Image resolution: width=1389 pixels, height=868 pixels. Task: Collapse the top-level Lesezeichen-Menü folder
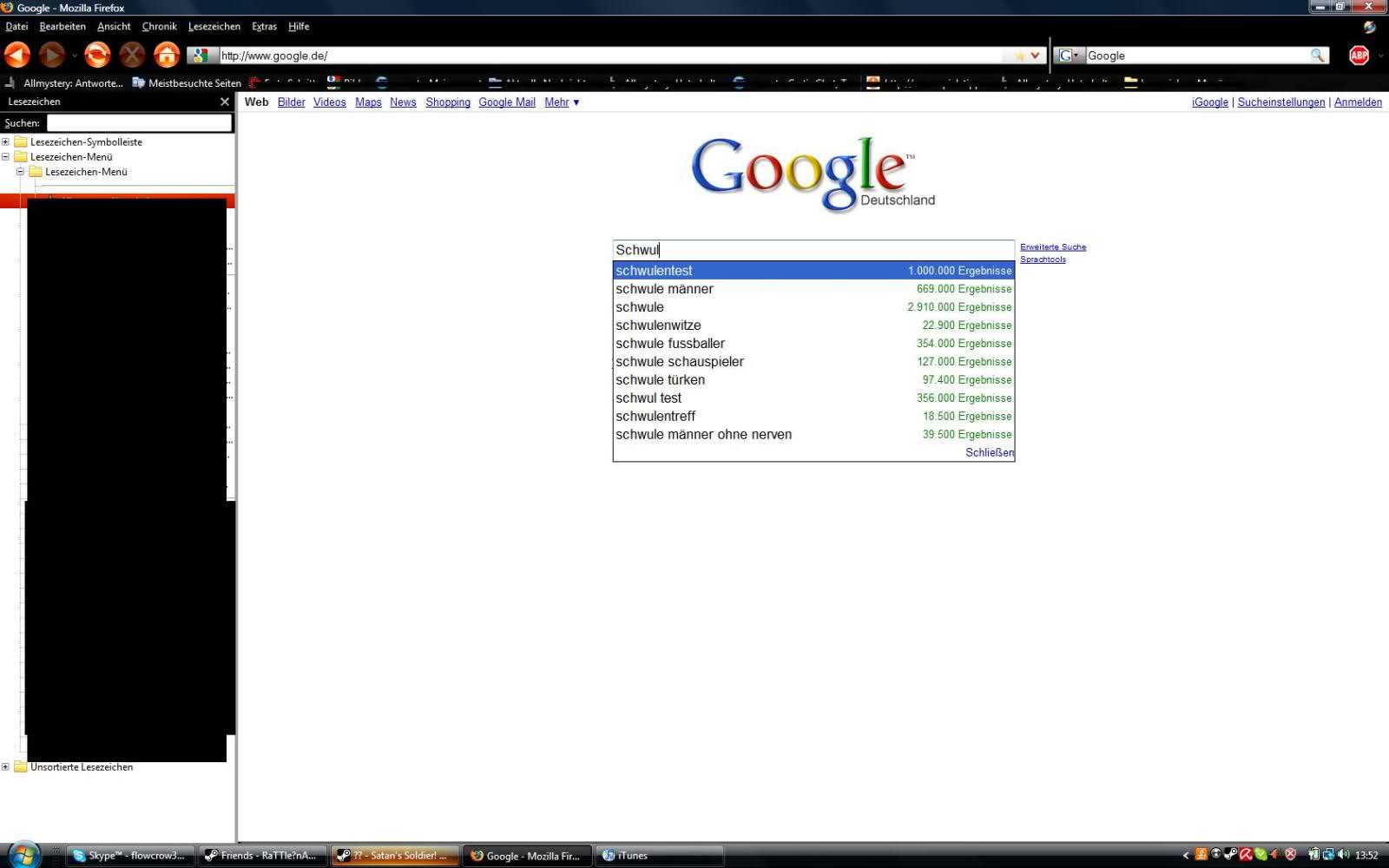pyautogui.click(x=5, y=156)
